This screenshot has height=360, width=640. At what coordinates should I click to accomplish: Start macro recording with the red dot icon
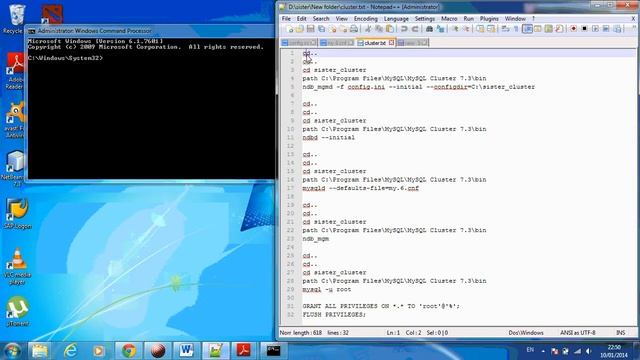(573, 29)
